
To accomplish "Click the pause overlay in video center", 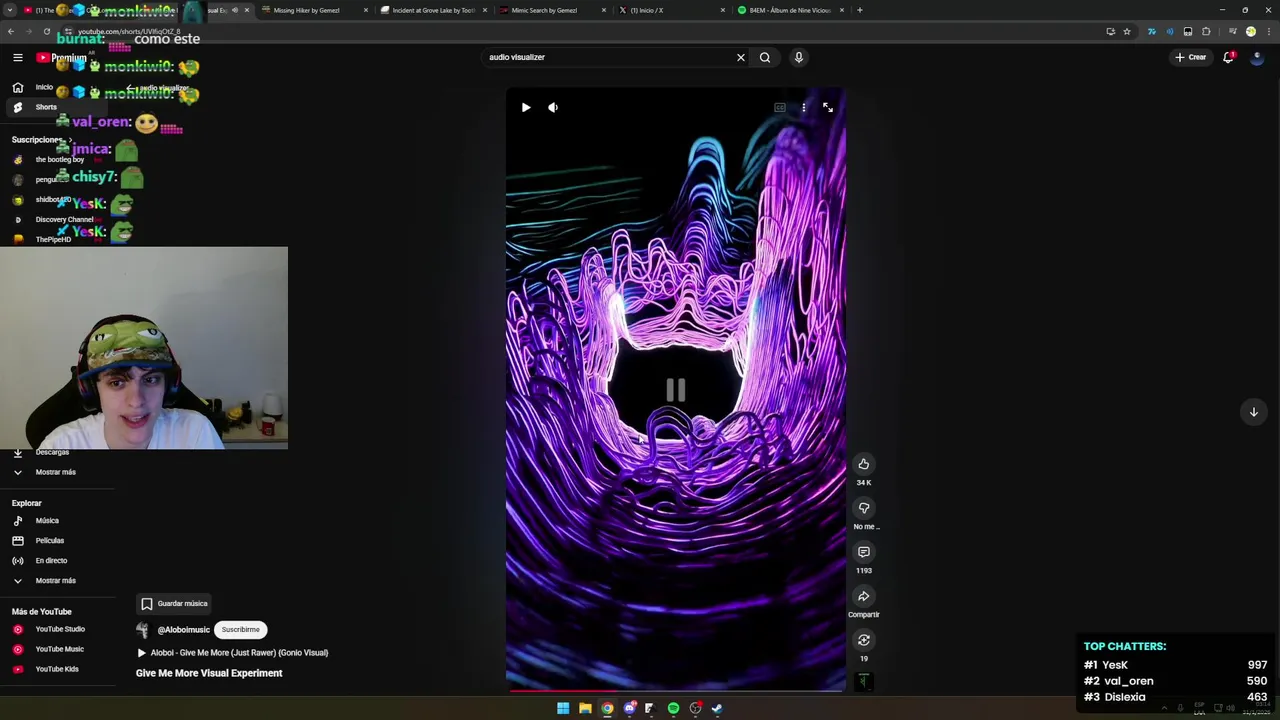I will click(676, 390).
